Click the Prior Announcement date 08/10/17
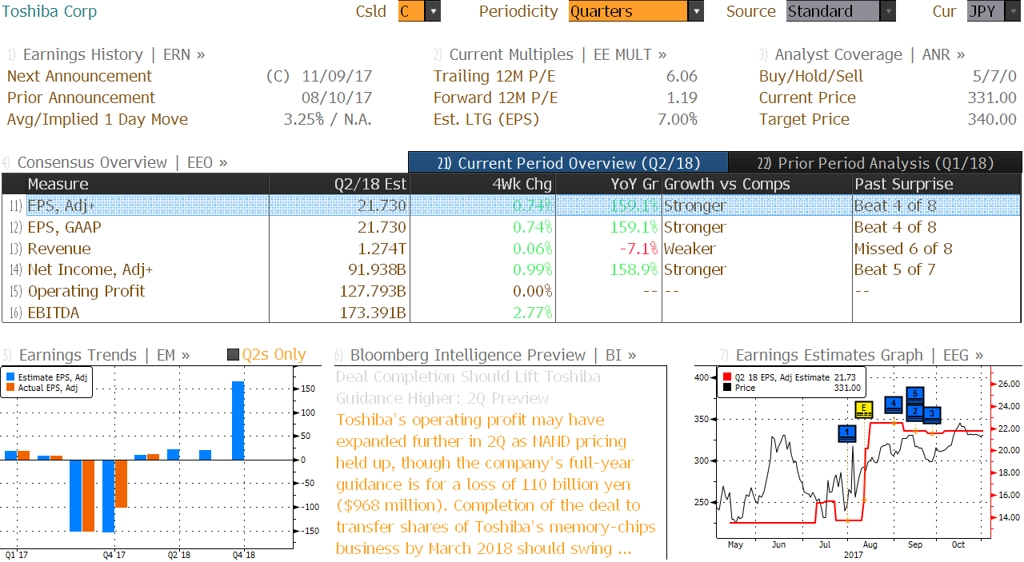1024x562 pixels. (336, 98)
